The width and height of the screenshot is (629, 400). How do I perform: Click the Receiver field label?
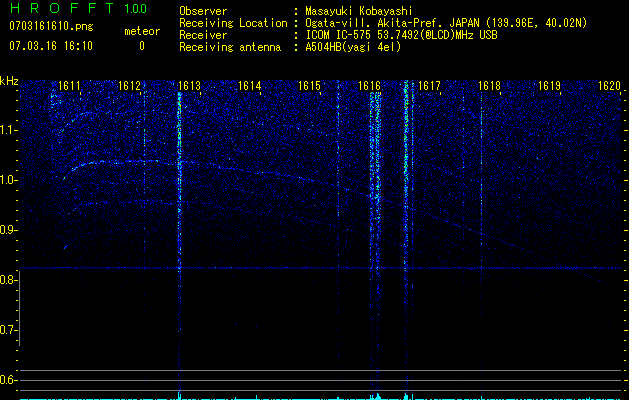coord(203,35)
